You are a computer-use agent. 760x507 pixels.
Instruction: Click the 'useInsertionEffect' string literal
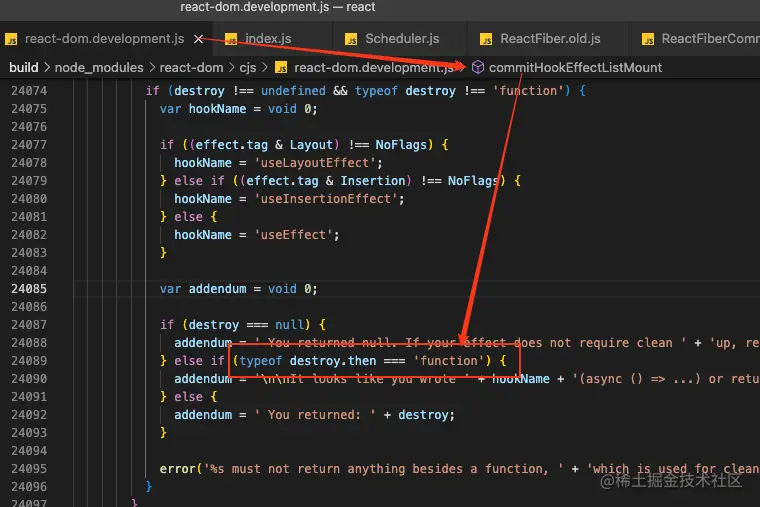[326, 199]
